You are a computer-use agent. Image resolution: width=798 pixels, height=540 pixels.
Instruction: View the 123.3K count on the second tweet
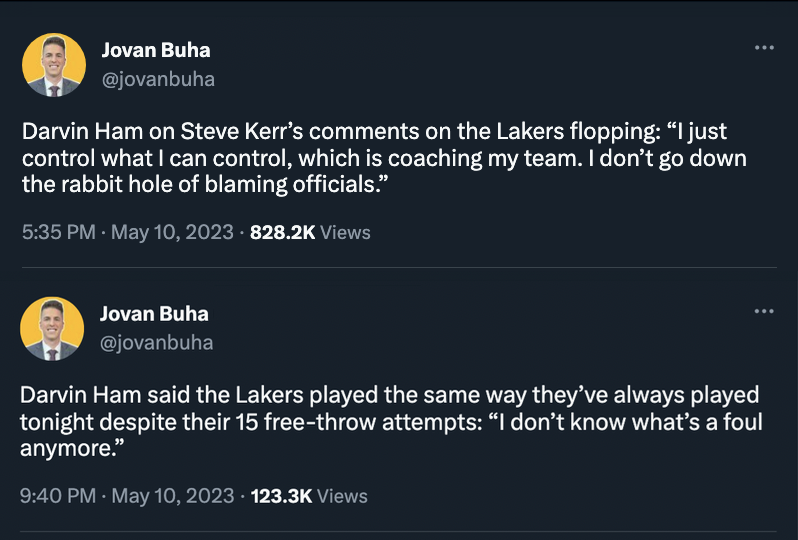[281, 495]
